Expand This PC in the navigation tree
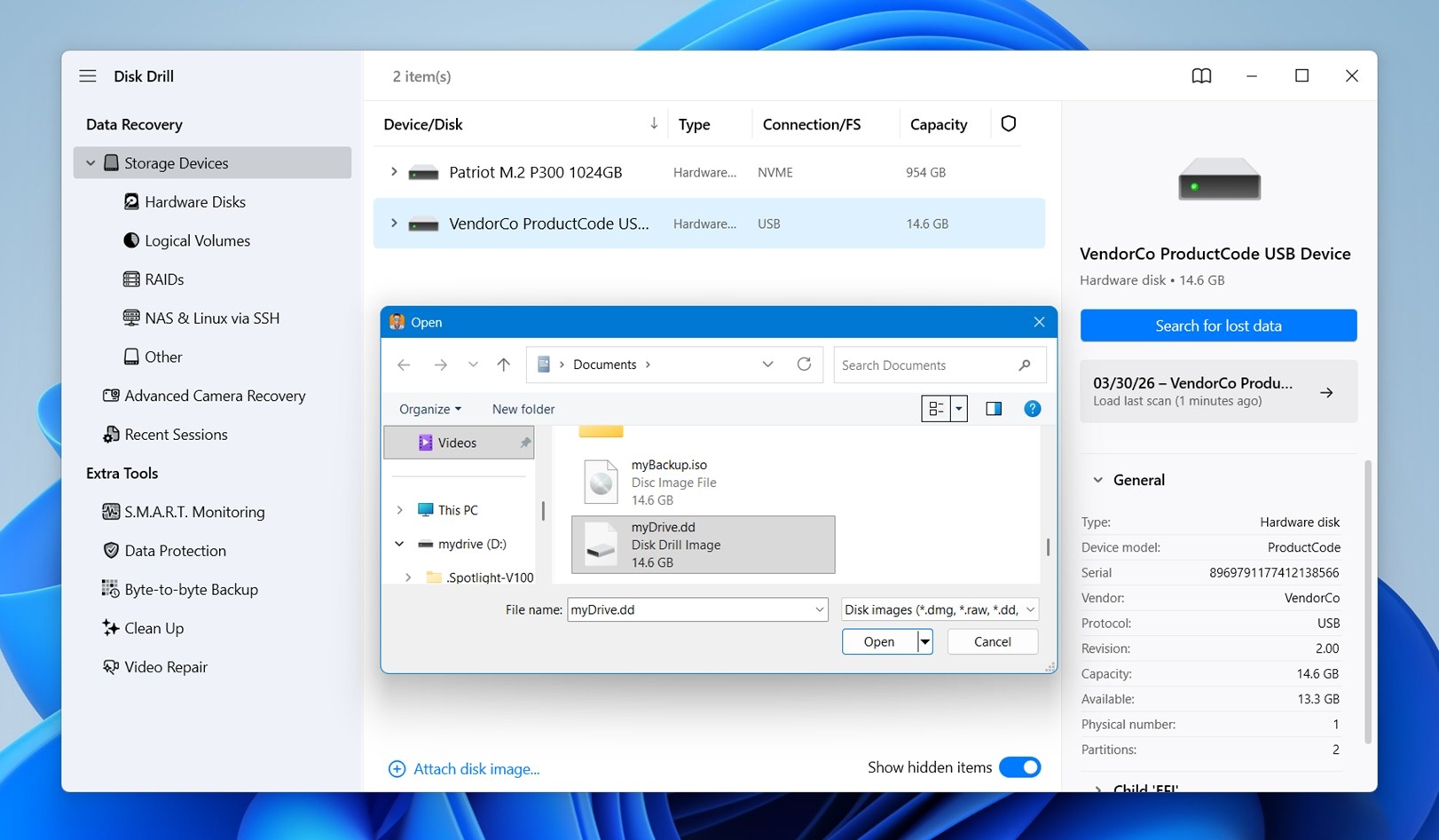 tap(399, 510)
